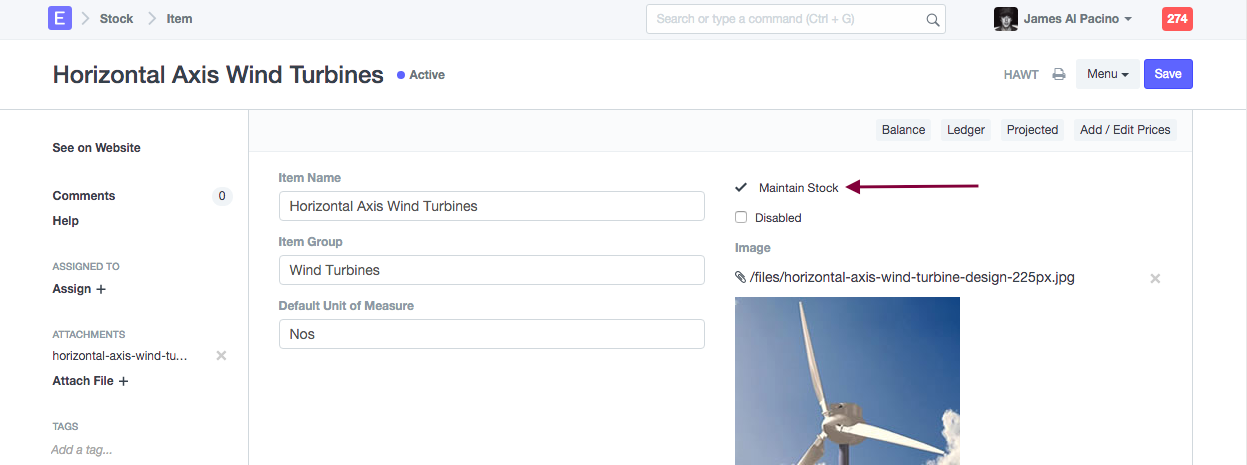
Task: Open the Ledger report button
Action: (965, 130)
